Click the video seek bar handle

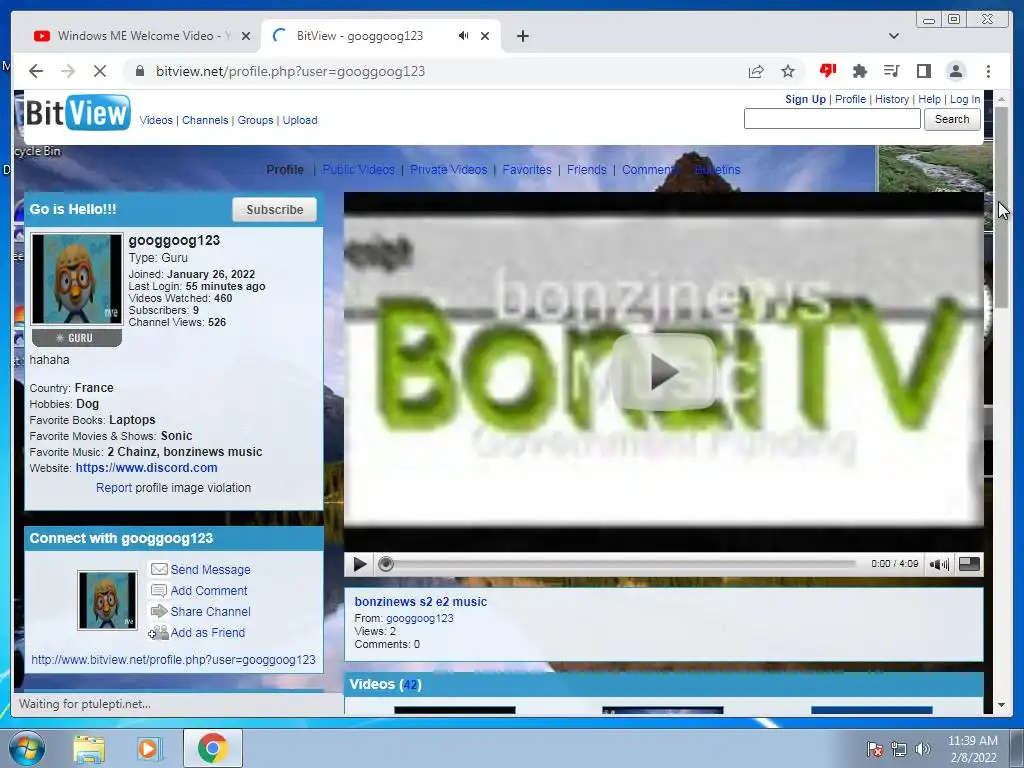386,564
